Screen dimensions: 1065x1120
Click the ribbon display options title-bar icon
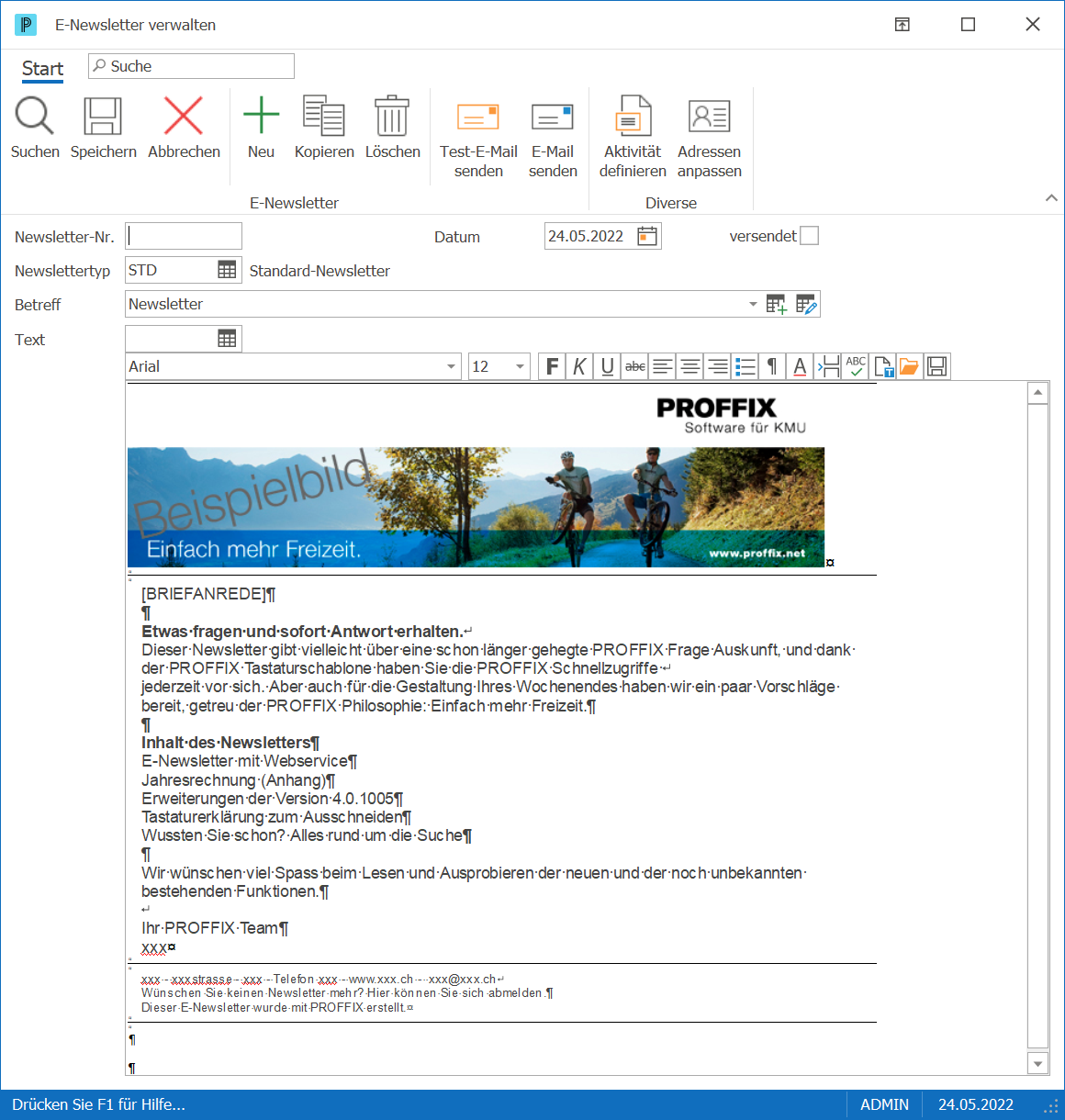902,25
